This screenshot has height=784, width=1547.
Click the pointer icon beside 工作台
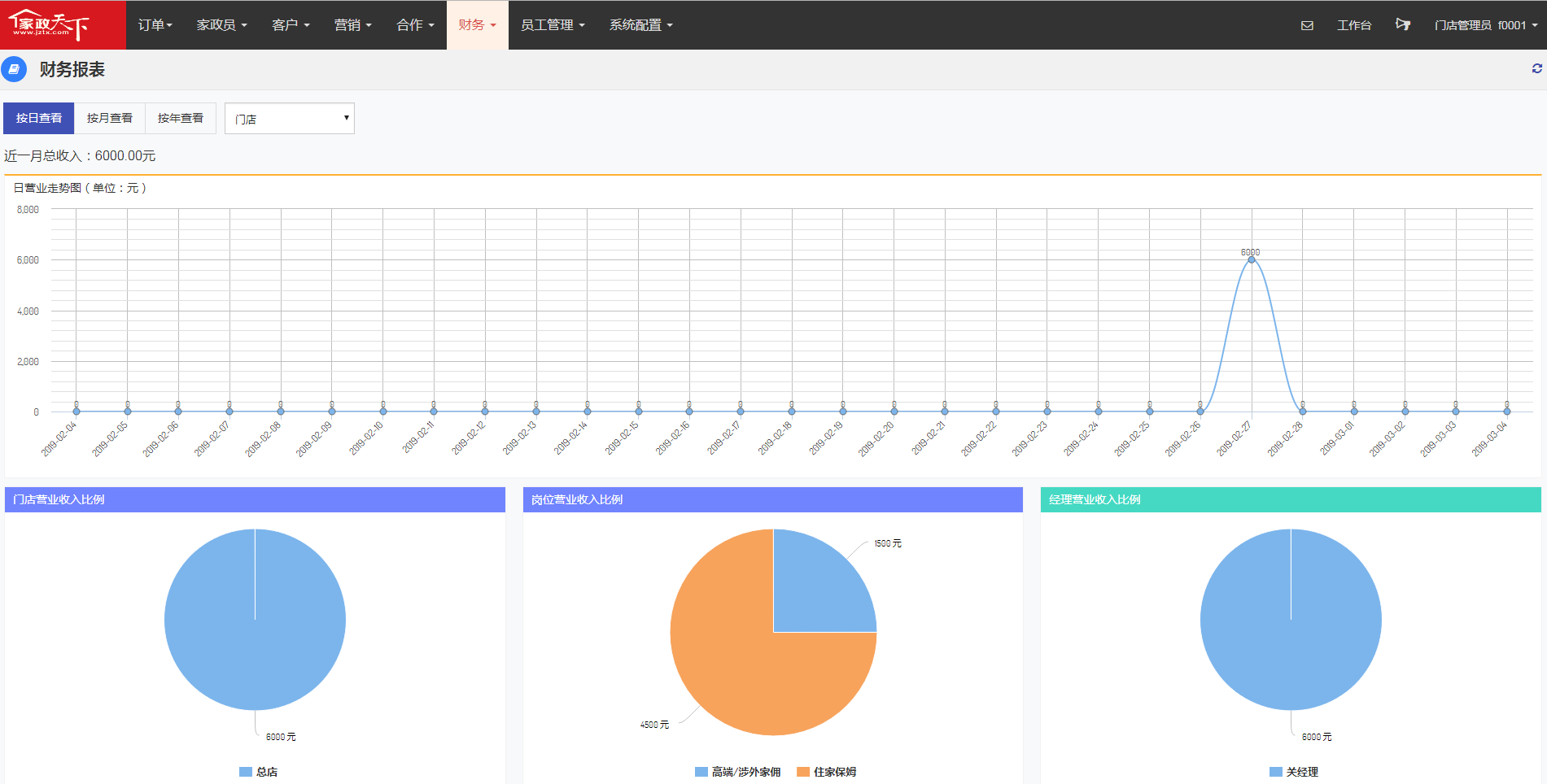[1403, 24]
